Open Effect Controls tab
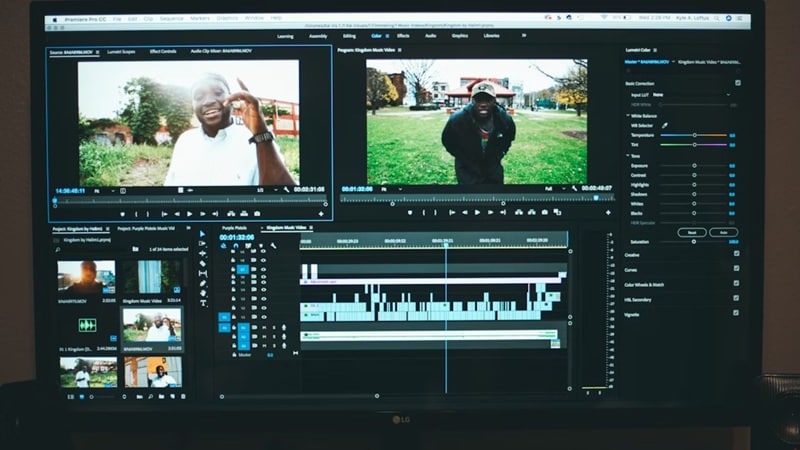 [x=163, y=52]
